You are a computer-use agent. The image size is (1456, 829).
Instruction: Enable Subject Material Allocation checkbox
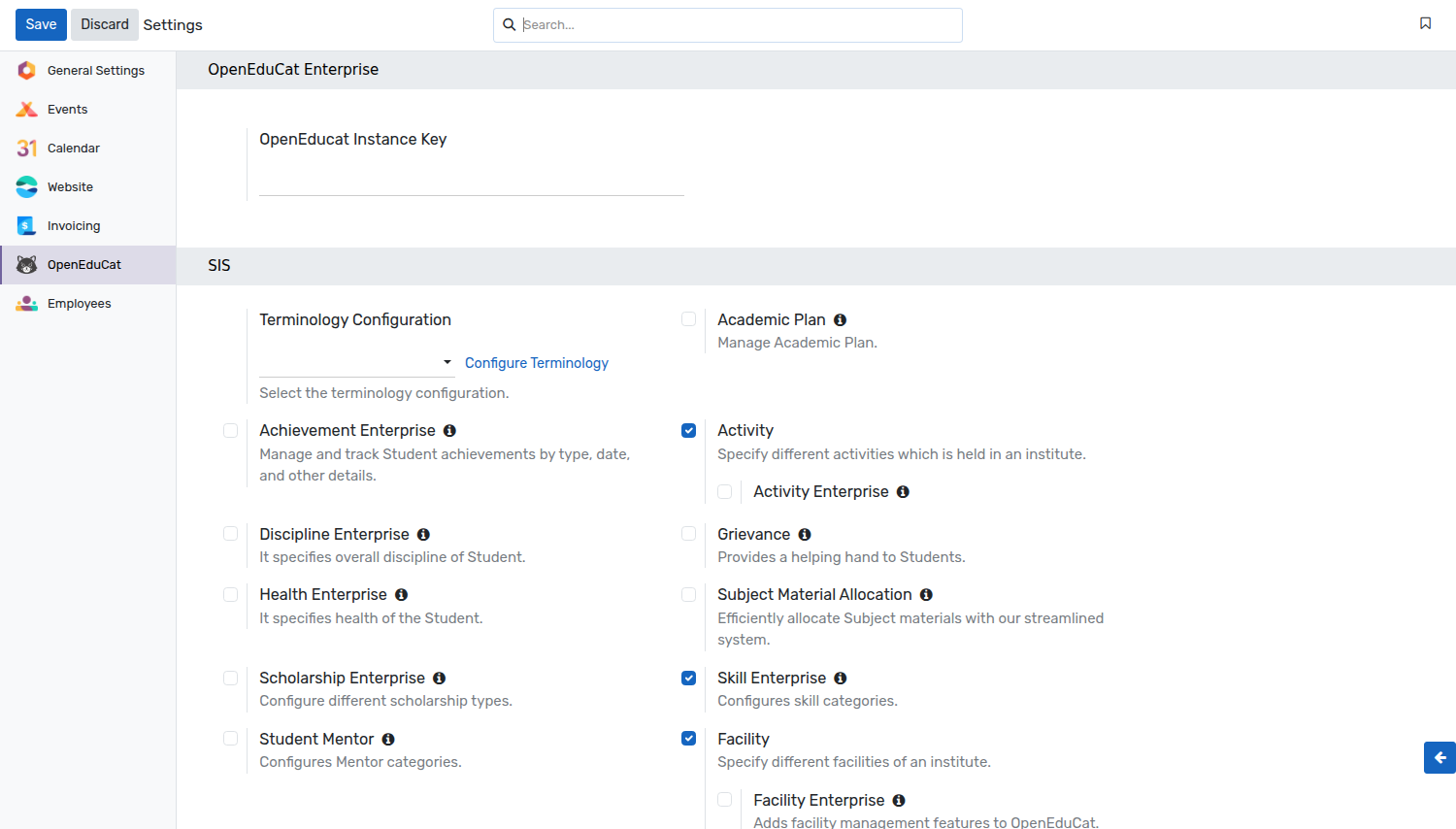click(689, 594)
